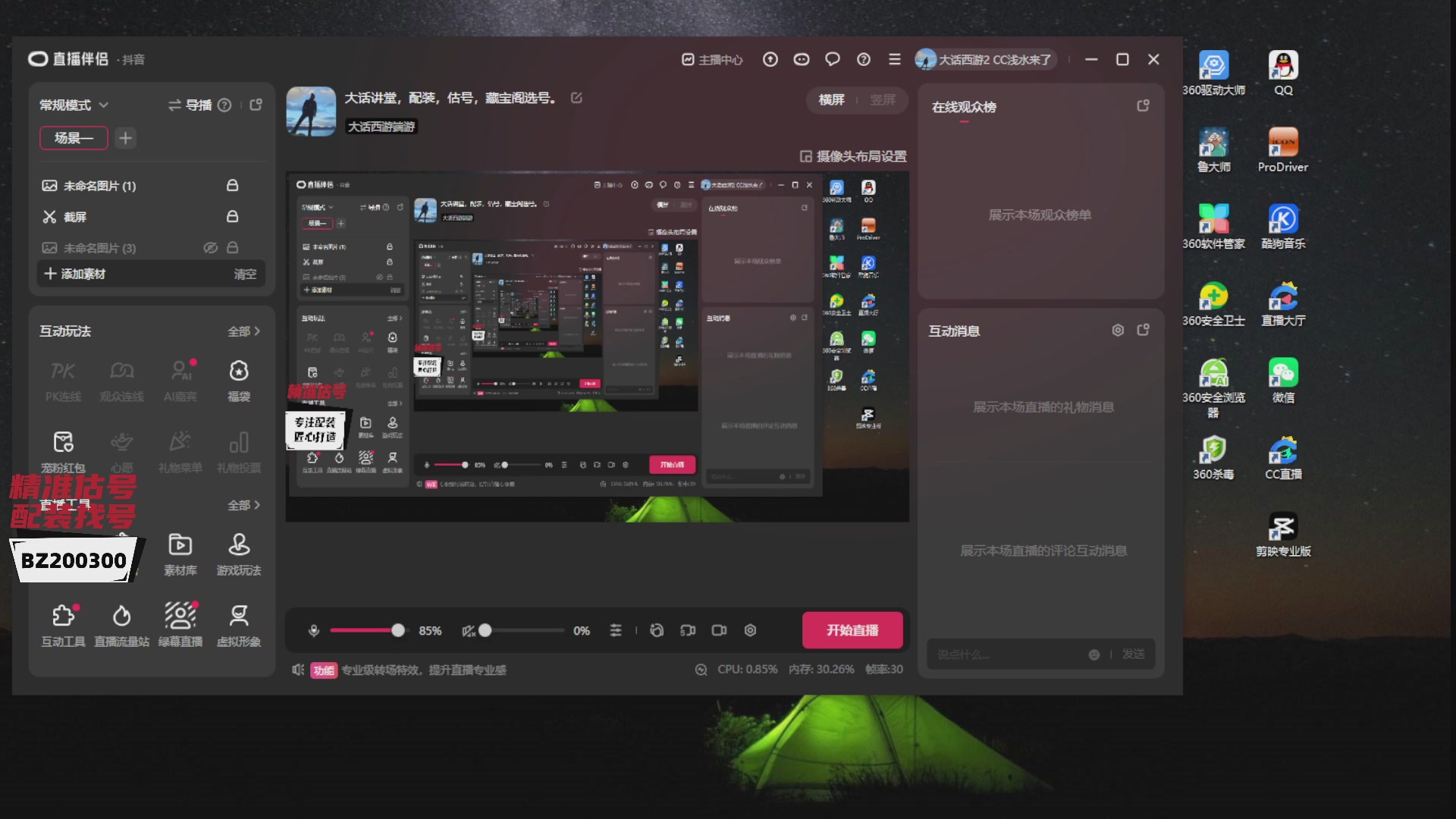Toggle lock on 未命名图片 (1) layer

point(232,186)
